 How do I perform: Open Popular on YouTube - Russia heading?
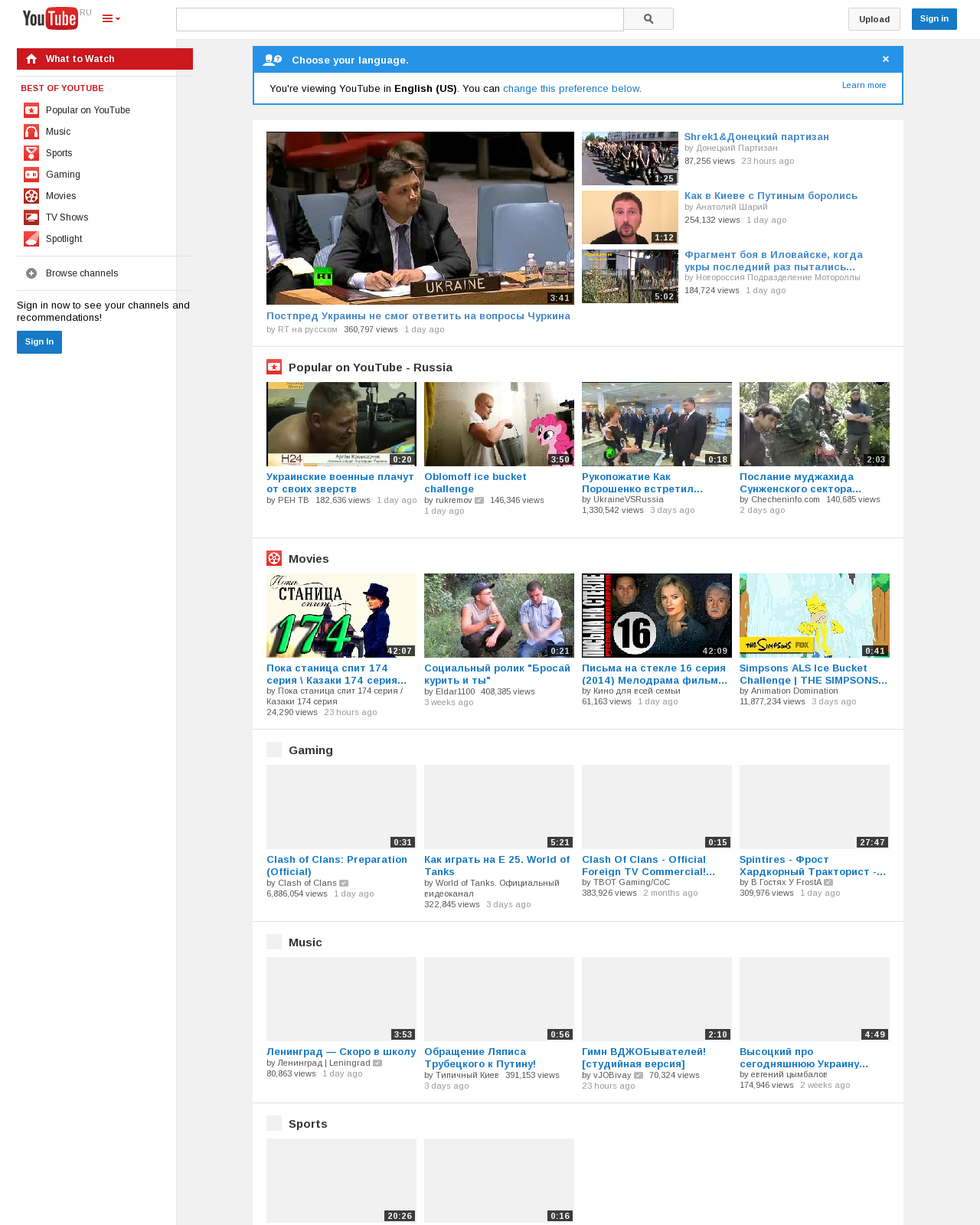coord(371,367)
